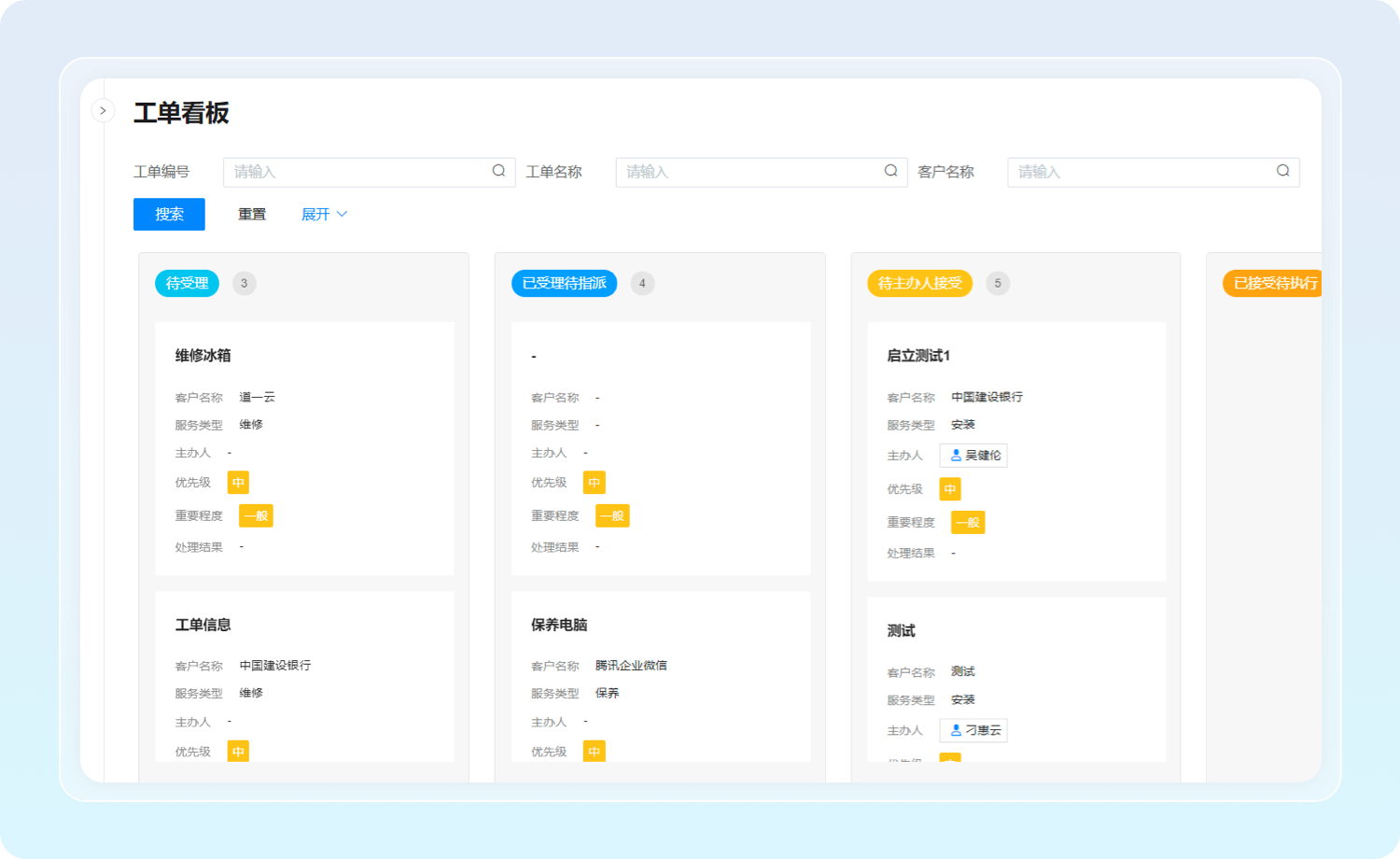Click the 一般 importance badge in 维修冰箱
1400x859 pixels.
coord(256,515)
